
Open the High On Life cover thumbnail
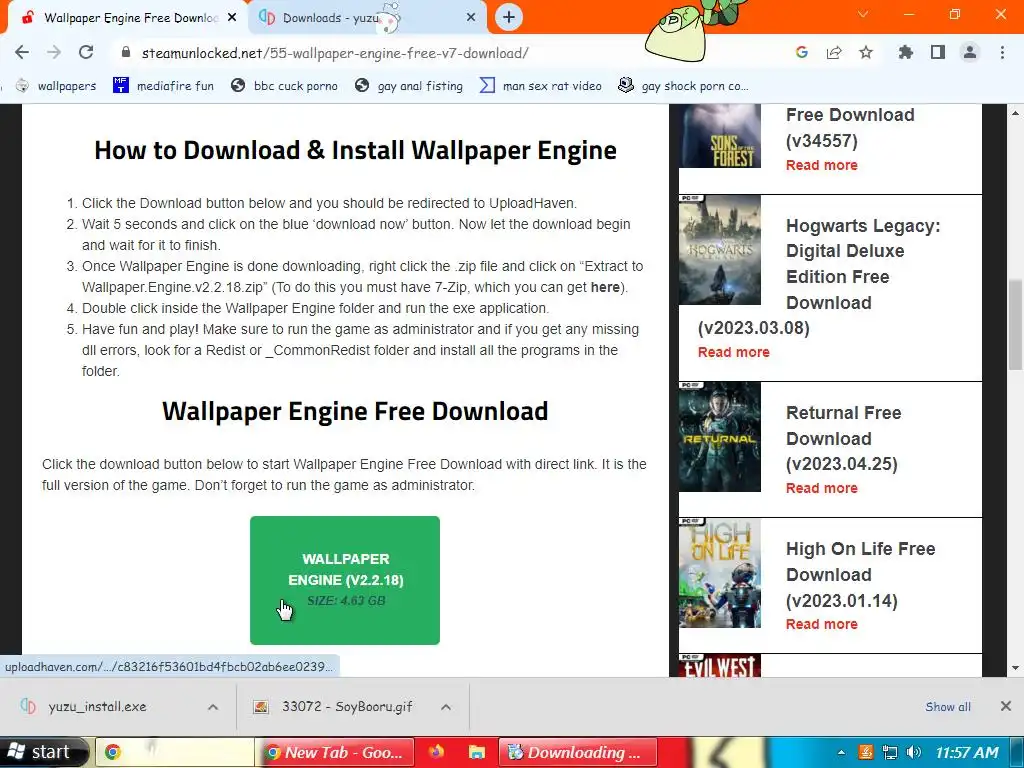(x=720, y=573)
